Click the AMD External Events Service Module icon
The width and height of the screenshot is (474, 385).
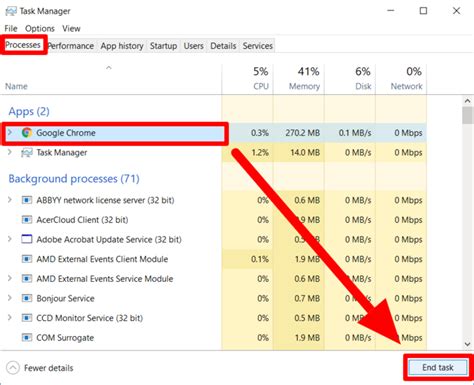click(x=27, y=279)
